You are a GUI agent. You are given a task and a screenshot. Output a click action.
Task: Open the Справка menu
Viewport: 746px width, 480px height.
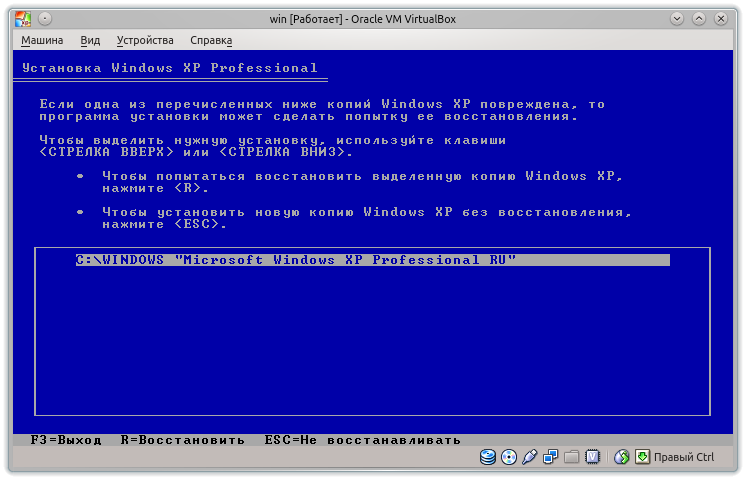pos(211,40)
